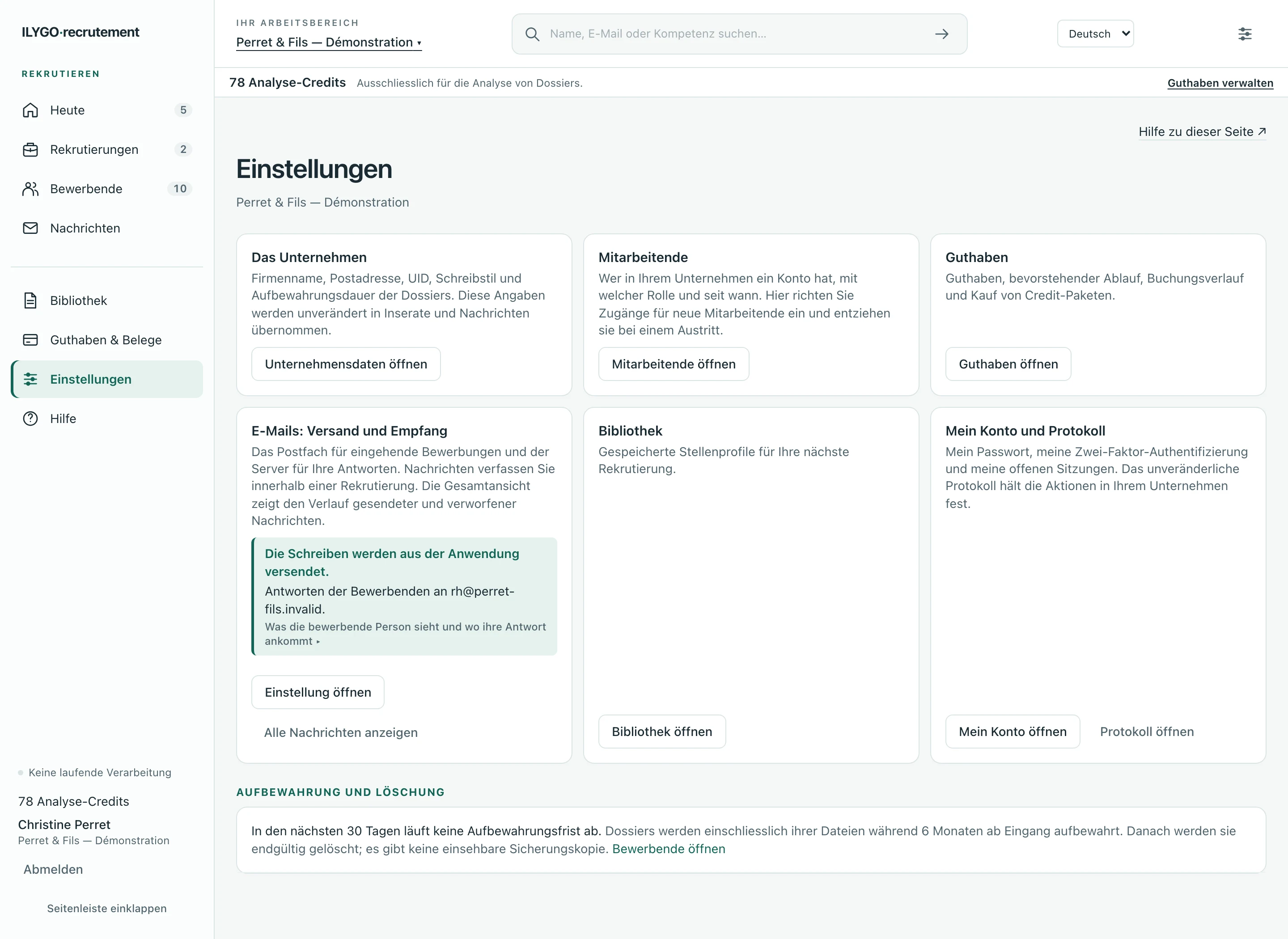Viewport: 1288px width, 939px height.
Task: Click the Unternehmensdaten öffnen button
Action: [x=346, y=364]
